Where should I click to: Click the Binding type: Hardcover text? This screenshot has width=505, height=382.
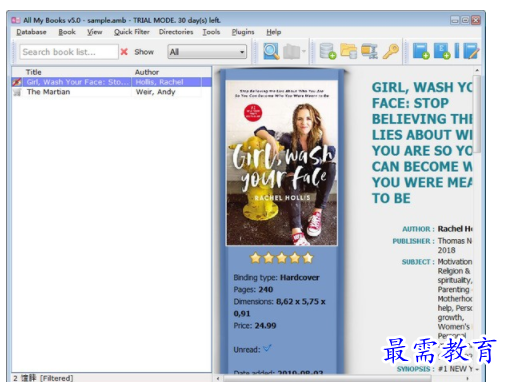[276, 277]
